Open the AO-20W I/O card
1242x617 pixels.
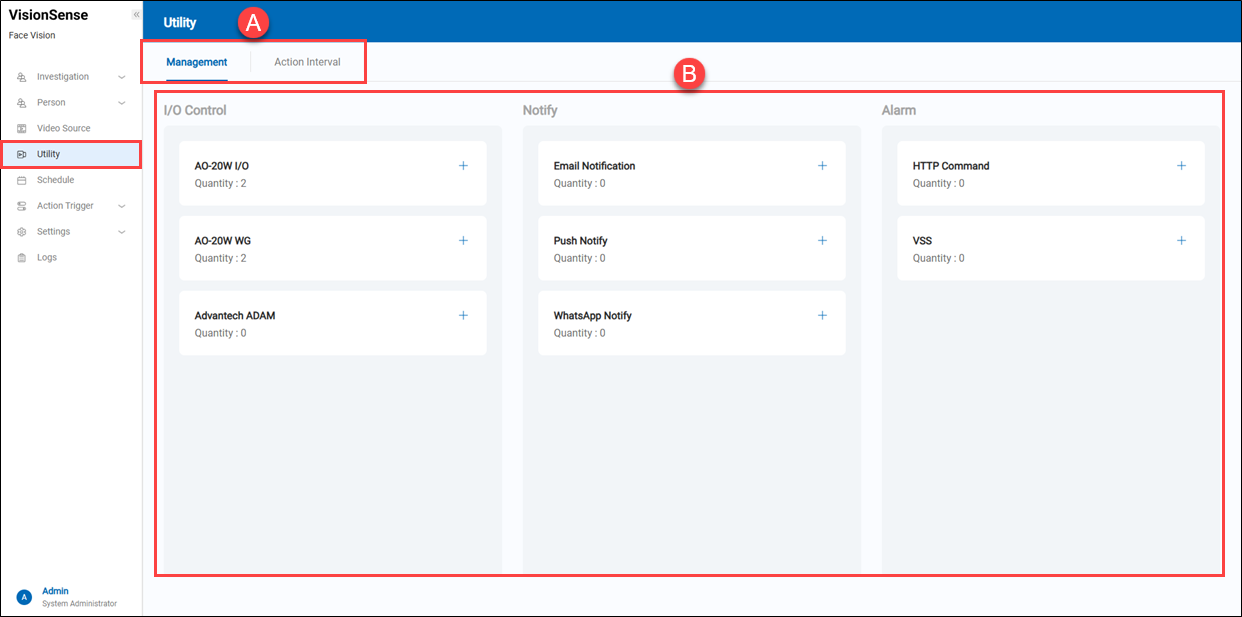(300, 174)
